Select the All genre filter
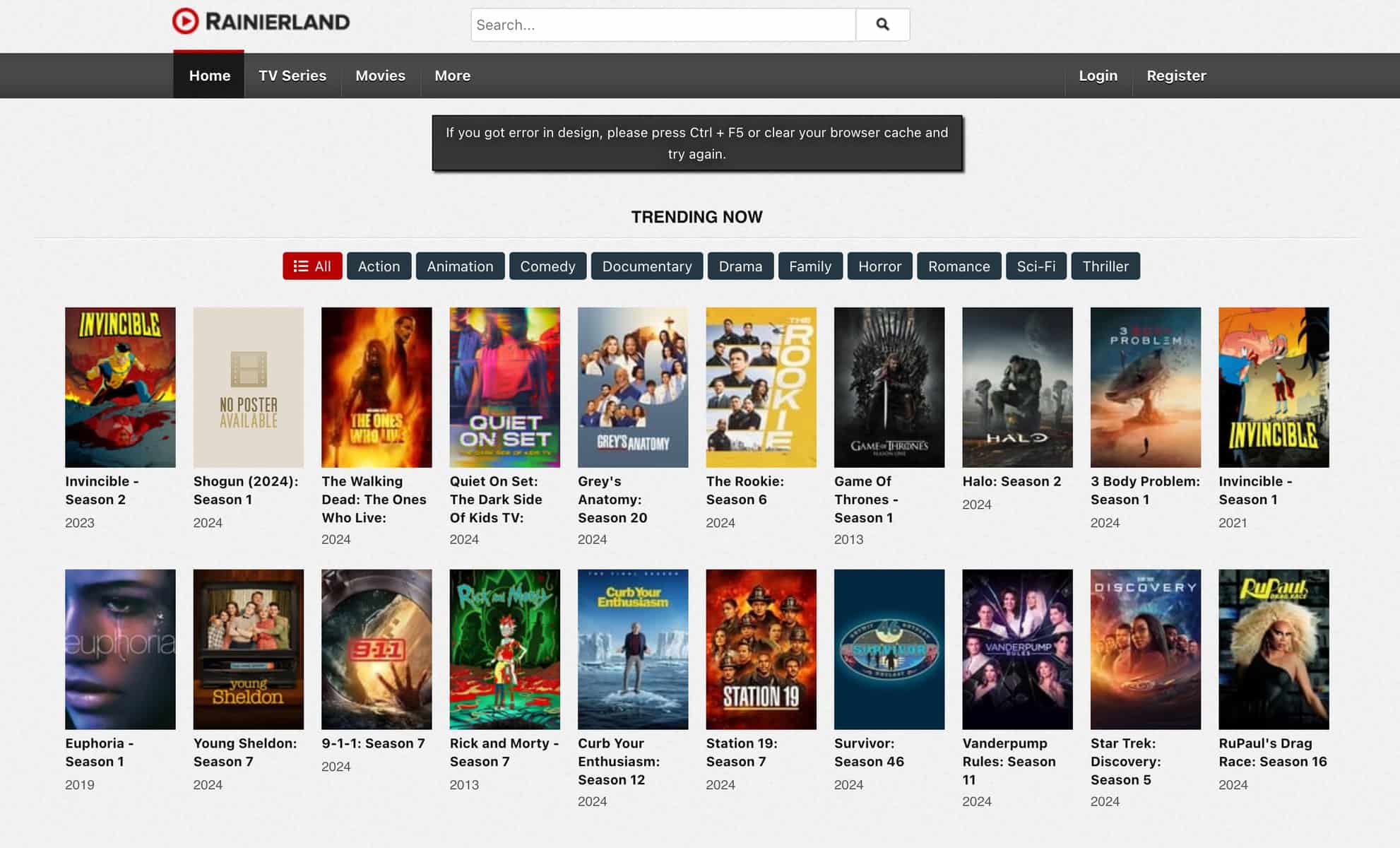This screenshot has width=1400, height=848. pos(312,266)
